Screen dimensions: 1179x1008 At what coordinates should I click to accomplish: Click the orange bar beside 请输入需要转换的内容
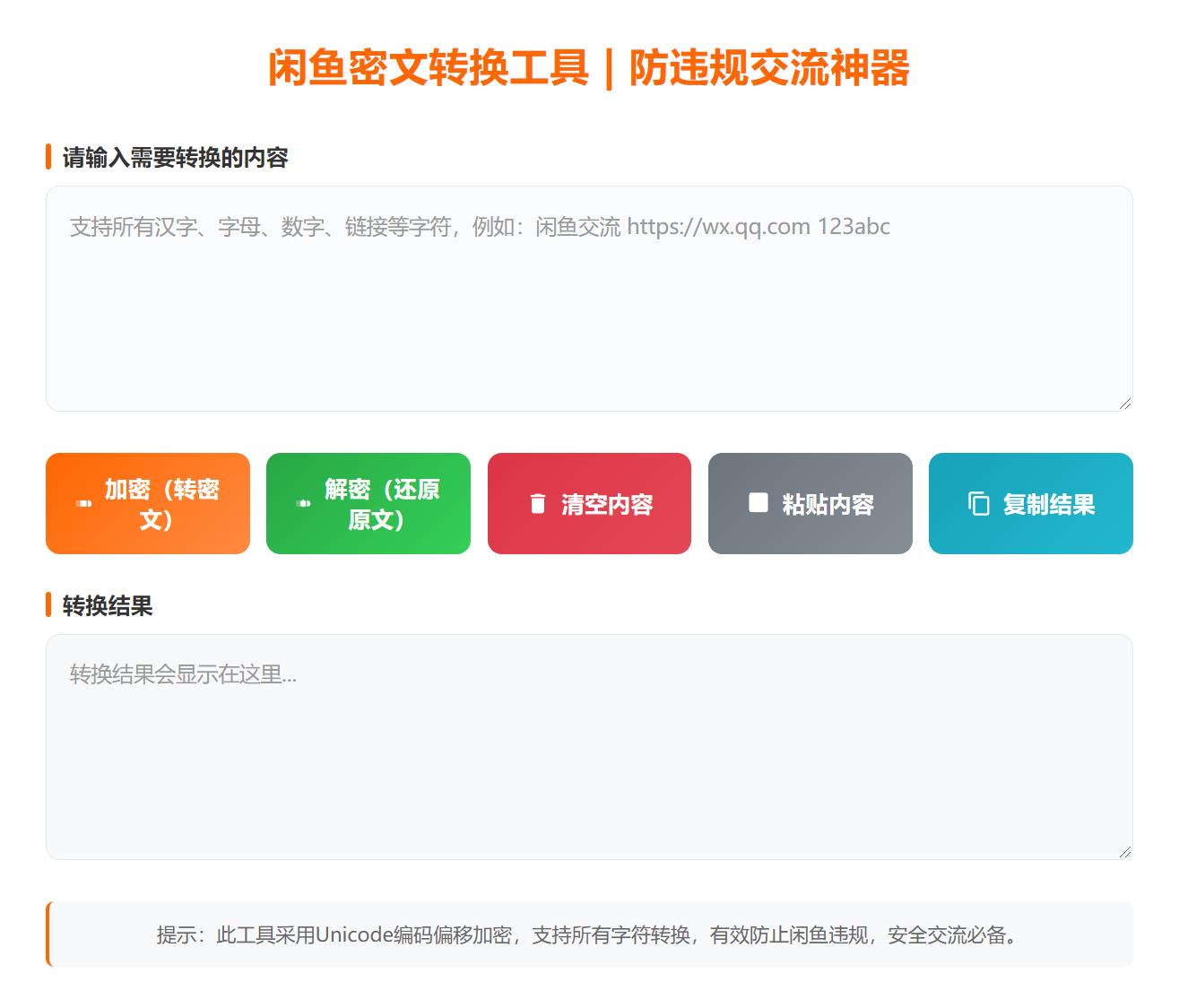[x=48, y=157]
